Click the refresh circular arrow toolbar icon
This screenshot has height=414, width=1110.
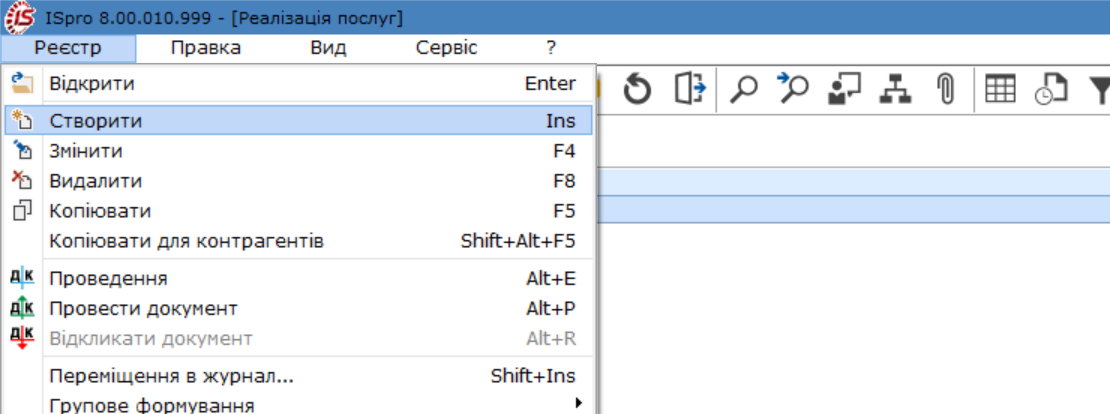(x=637, y=90)
